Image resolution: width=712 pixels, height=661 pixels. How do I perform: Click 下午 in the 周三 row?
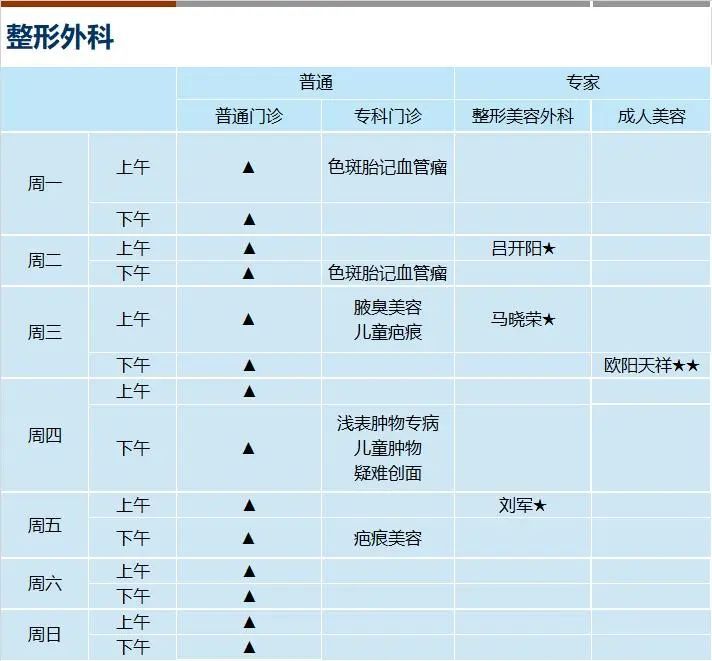133,365
